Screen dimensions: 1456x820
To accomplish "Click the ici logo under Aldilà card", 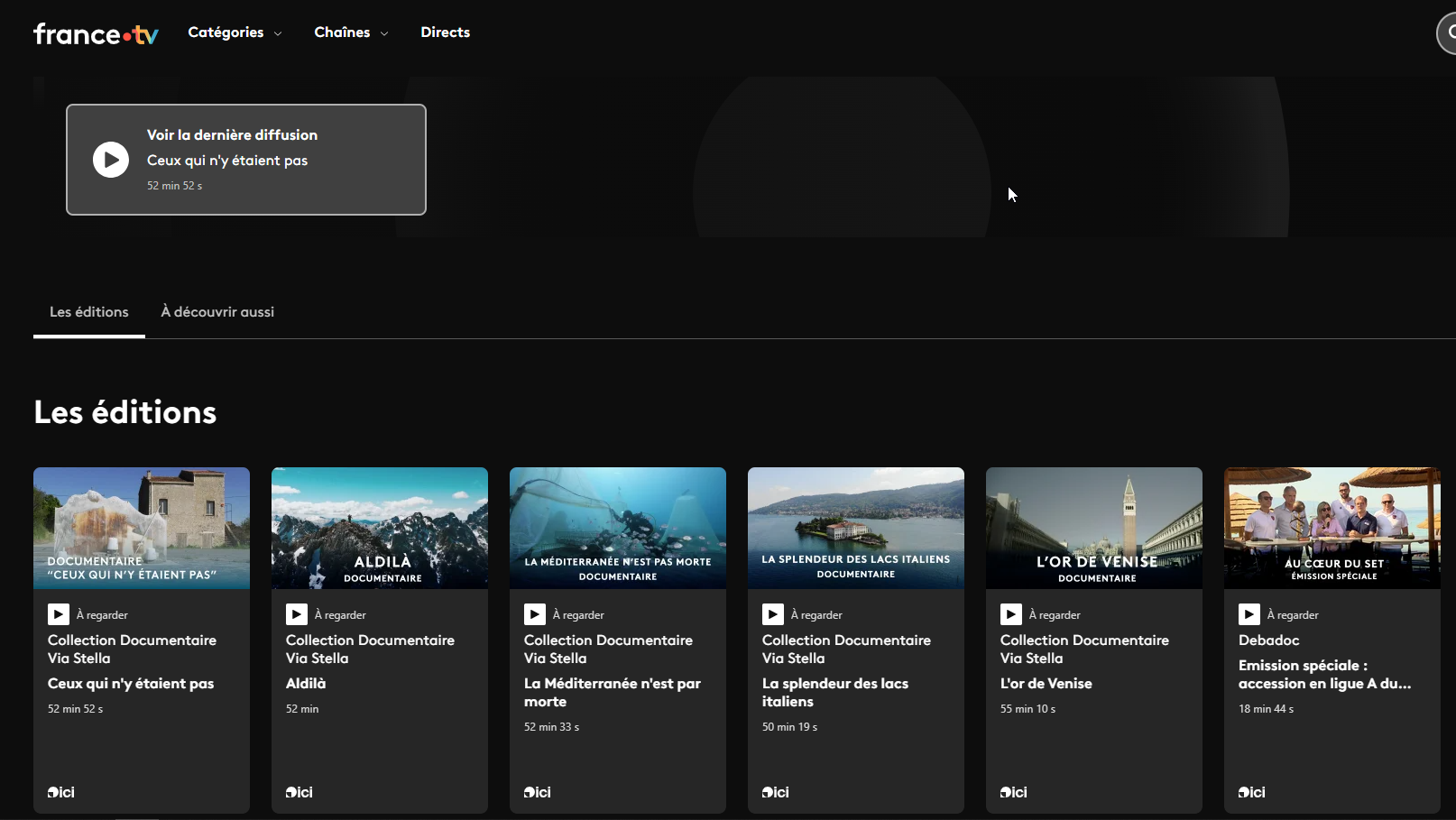I will pos(299,792).
